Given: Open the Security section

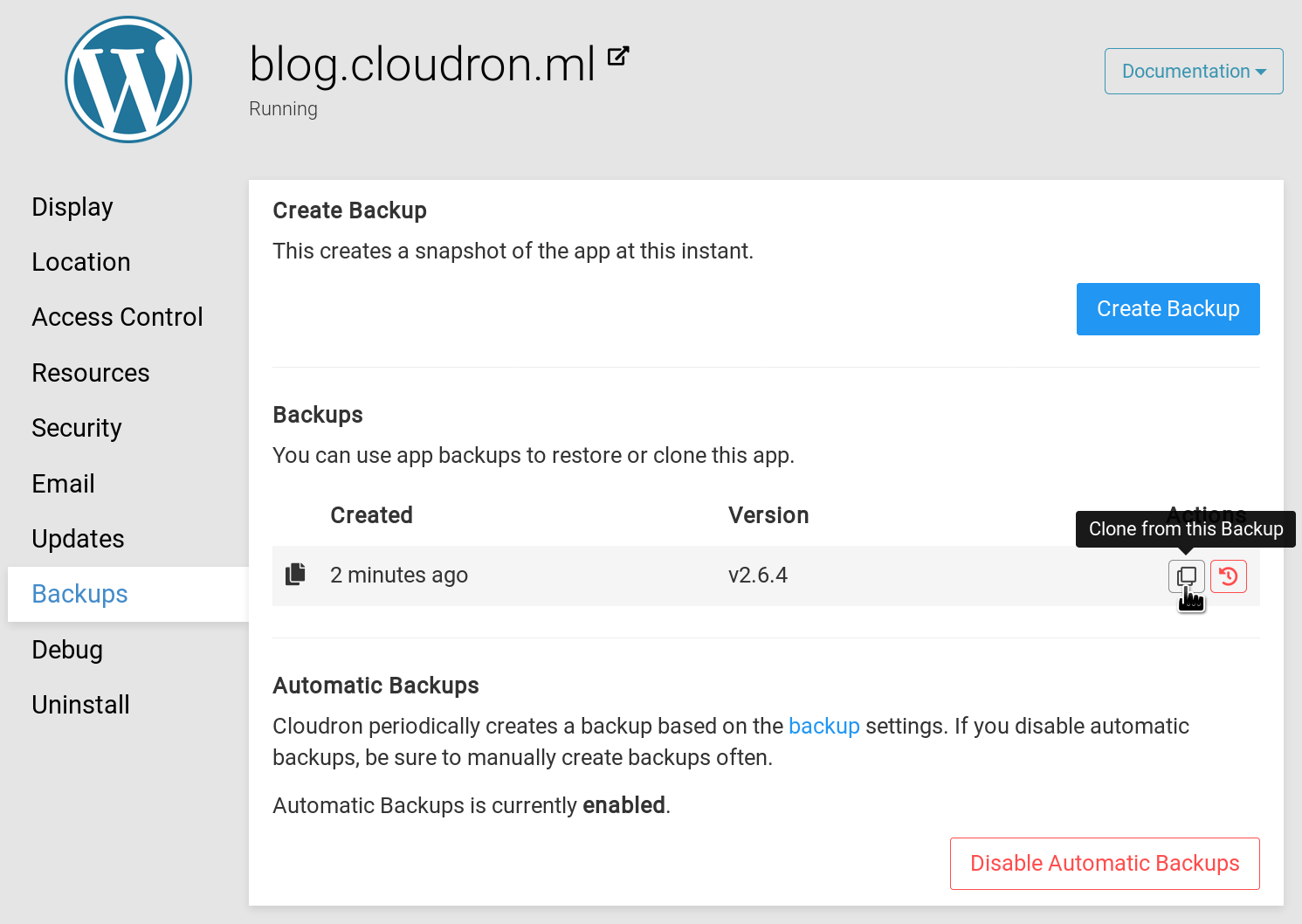Looking at the screenshot, I should click(77, 428).
